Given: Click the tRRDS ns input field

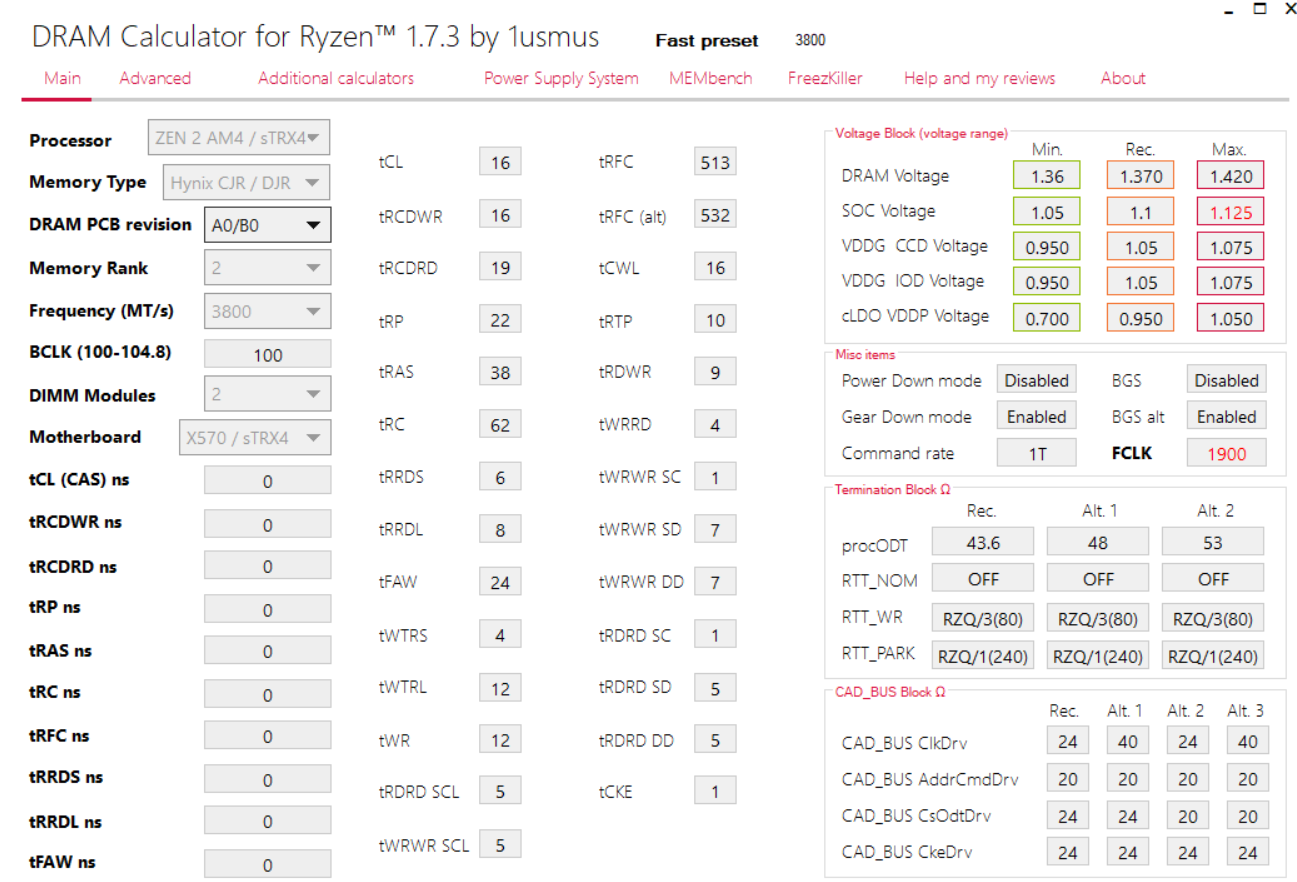Looking at the screenshot, I should 267,779.
